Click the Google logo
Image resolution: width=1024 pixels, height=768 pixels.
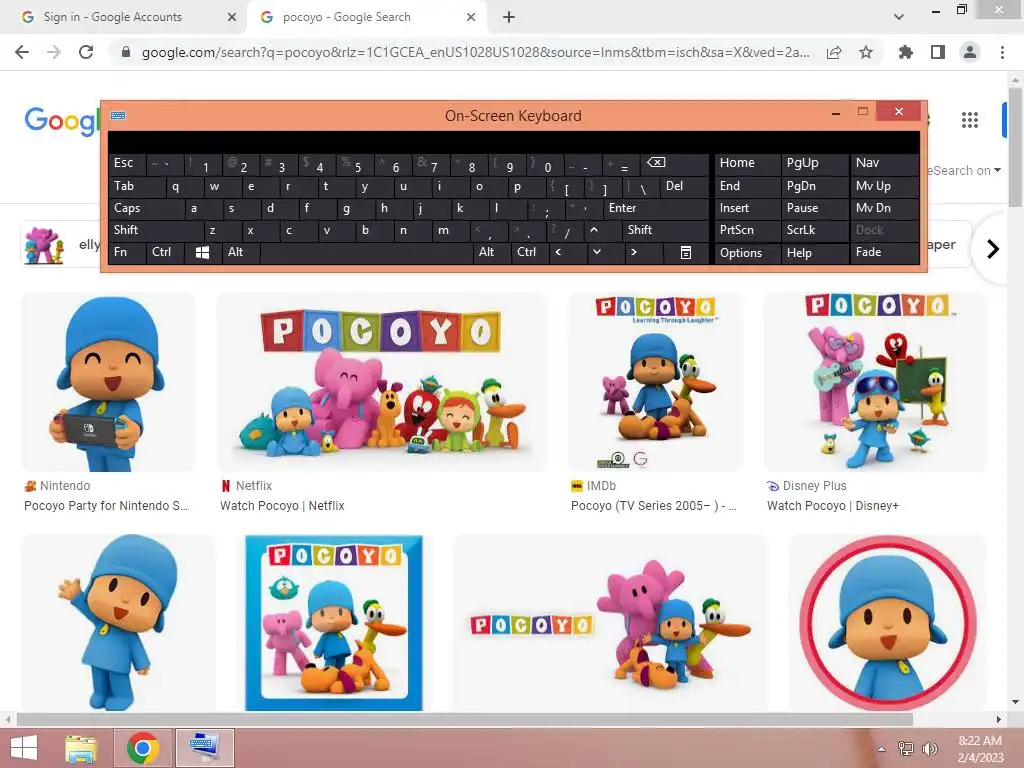click(x=61, y=121)
